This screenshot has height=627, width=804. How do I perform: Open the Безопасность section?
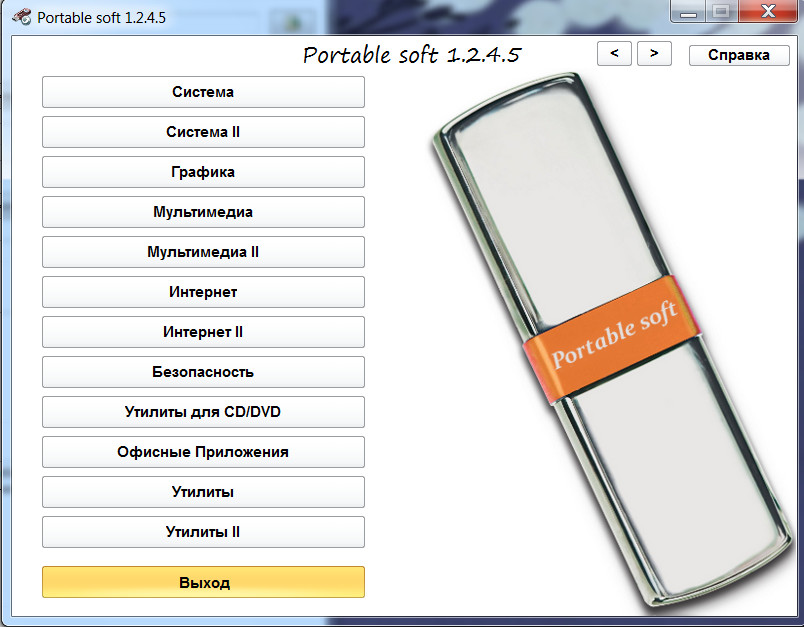(x=203, y=372)
